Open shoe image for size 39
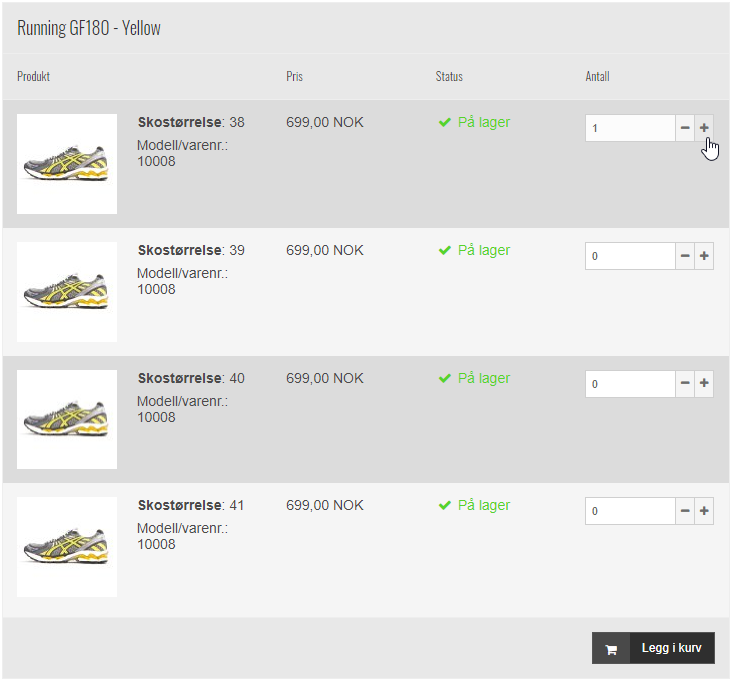Viewport: 732px width, 681px height. (67, 292)
